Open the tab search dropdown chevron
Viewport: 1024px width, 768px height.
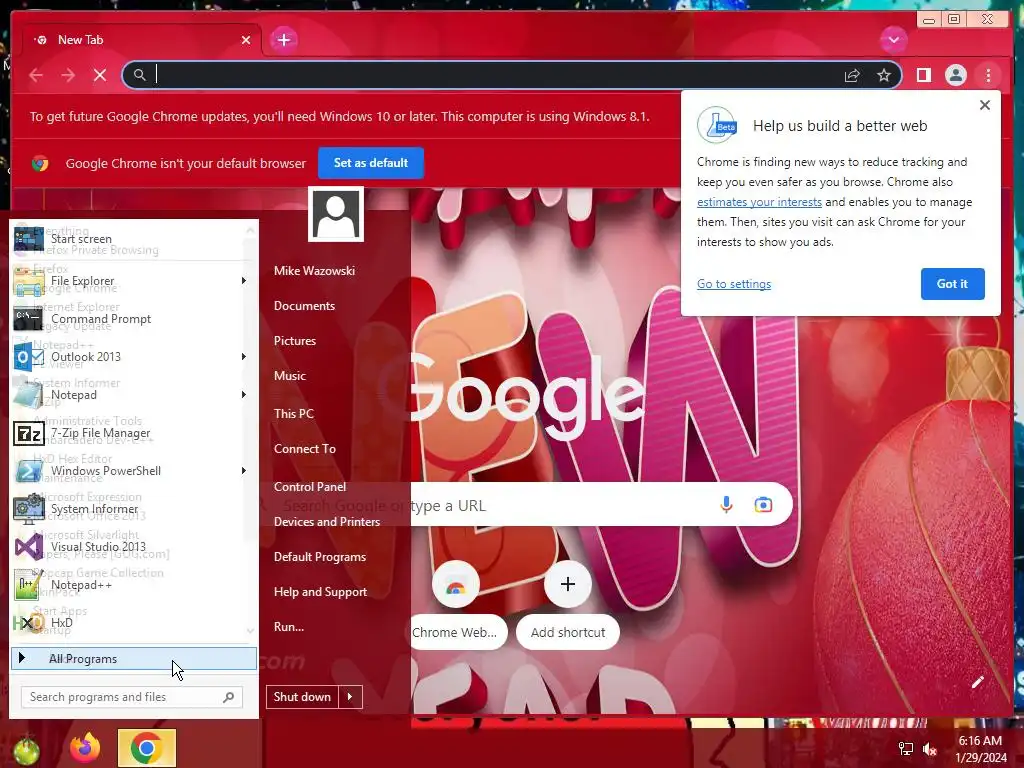coord(893,40)
